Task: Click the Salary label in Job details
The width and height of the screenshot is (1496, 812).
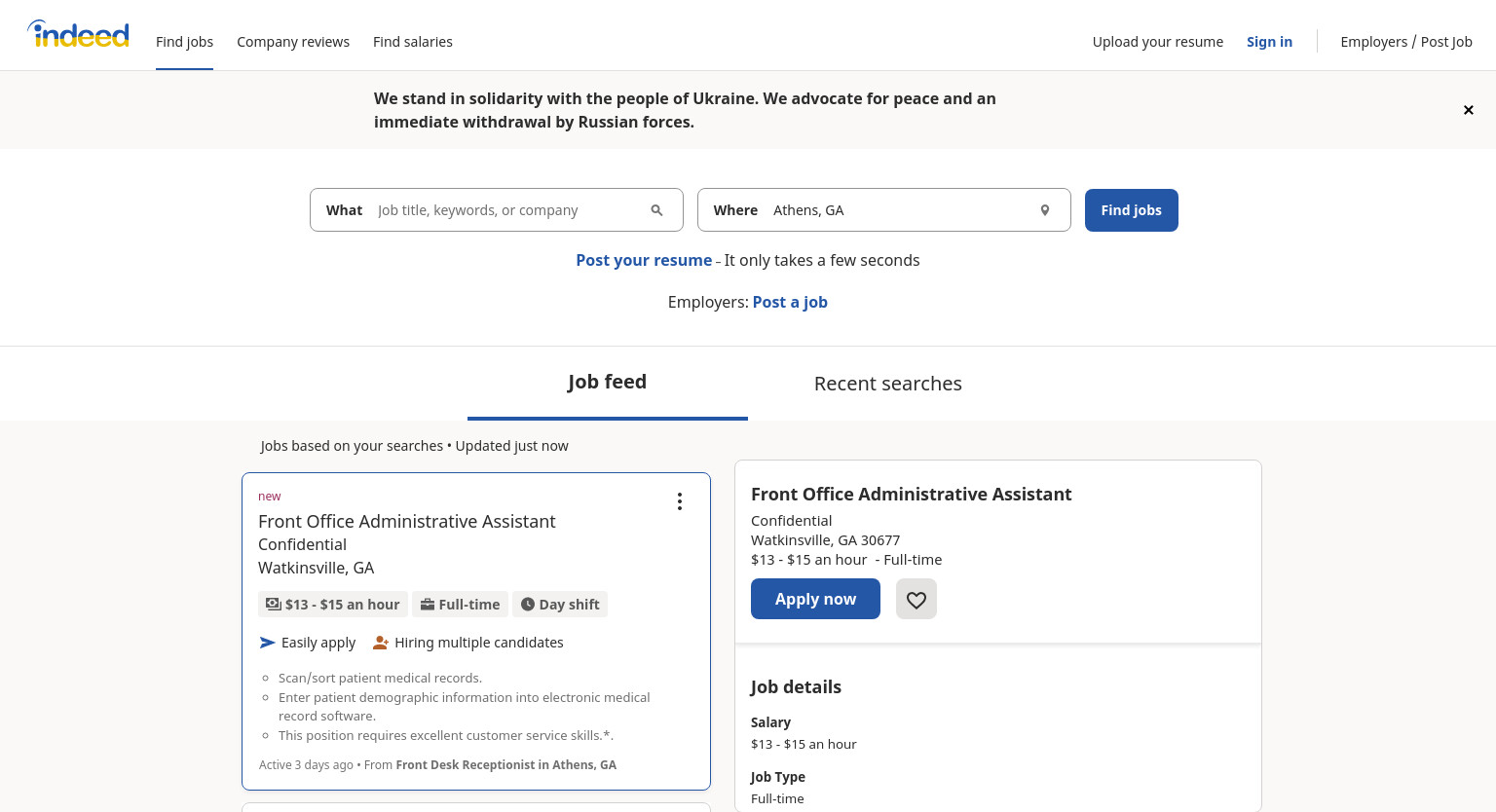Action: tap(770, 722)
